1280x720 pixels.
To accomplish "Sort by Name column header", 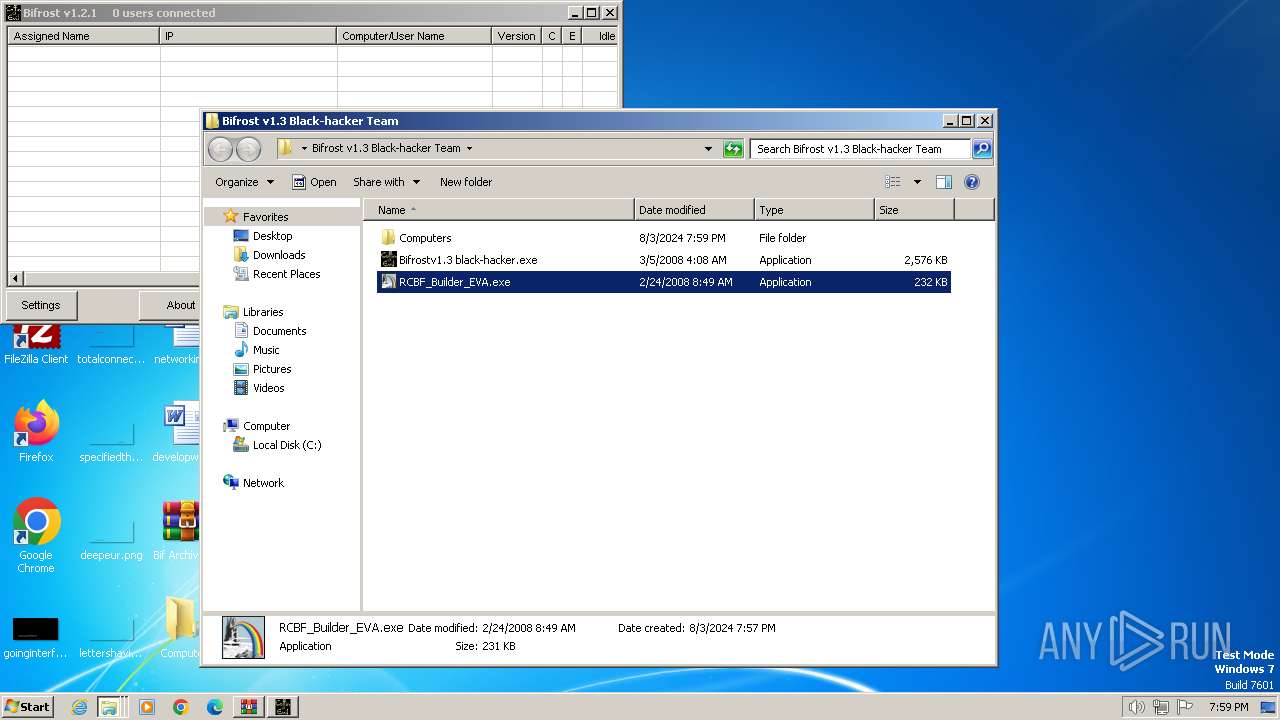I will [x=498, y=210].
